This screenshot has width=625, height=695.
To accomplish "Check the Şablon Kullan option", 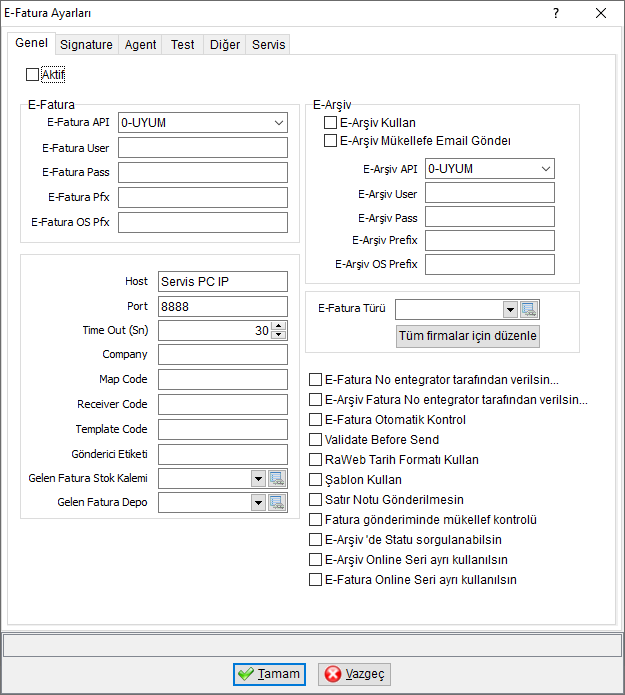I will point(315,480).
